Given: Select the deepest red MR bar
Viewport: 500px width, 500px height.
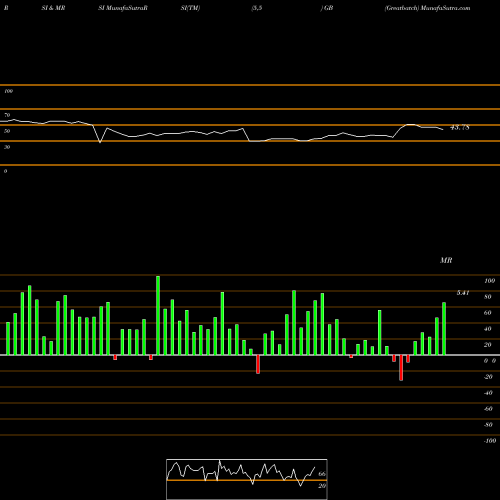Looking at the screenshot, I should (x=401, y=368).
